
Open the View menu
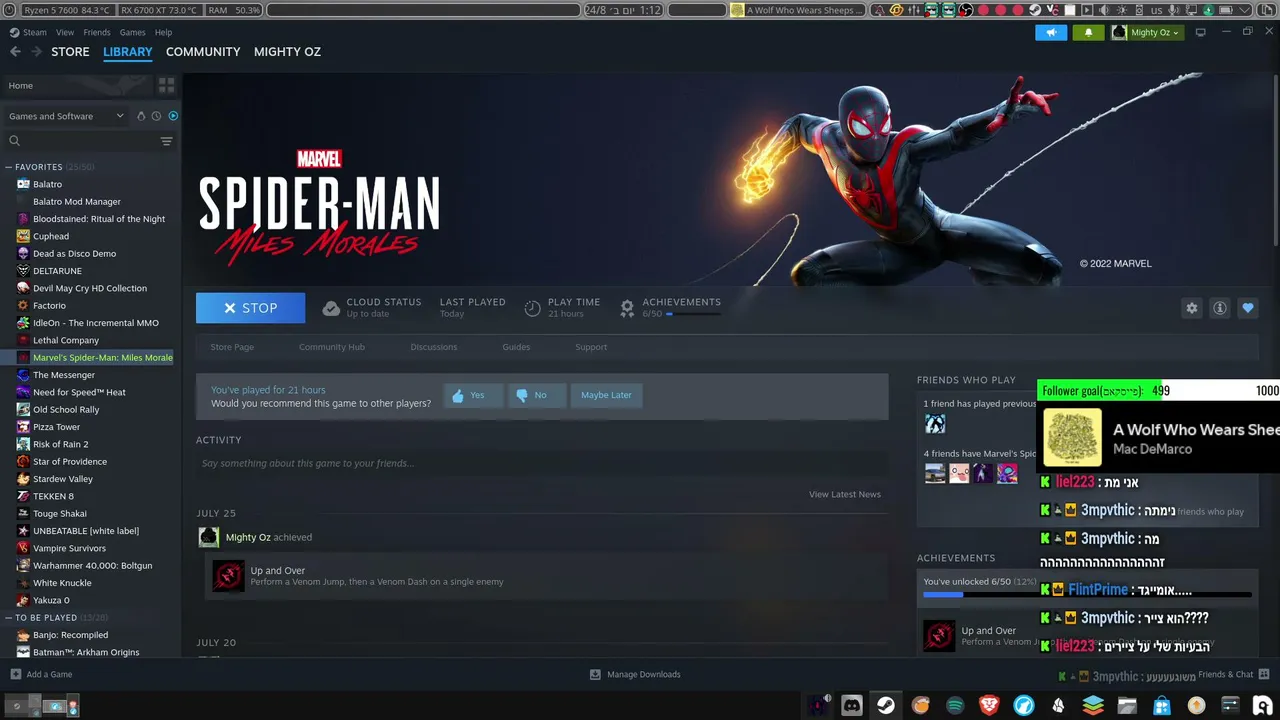[65, 32]
